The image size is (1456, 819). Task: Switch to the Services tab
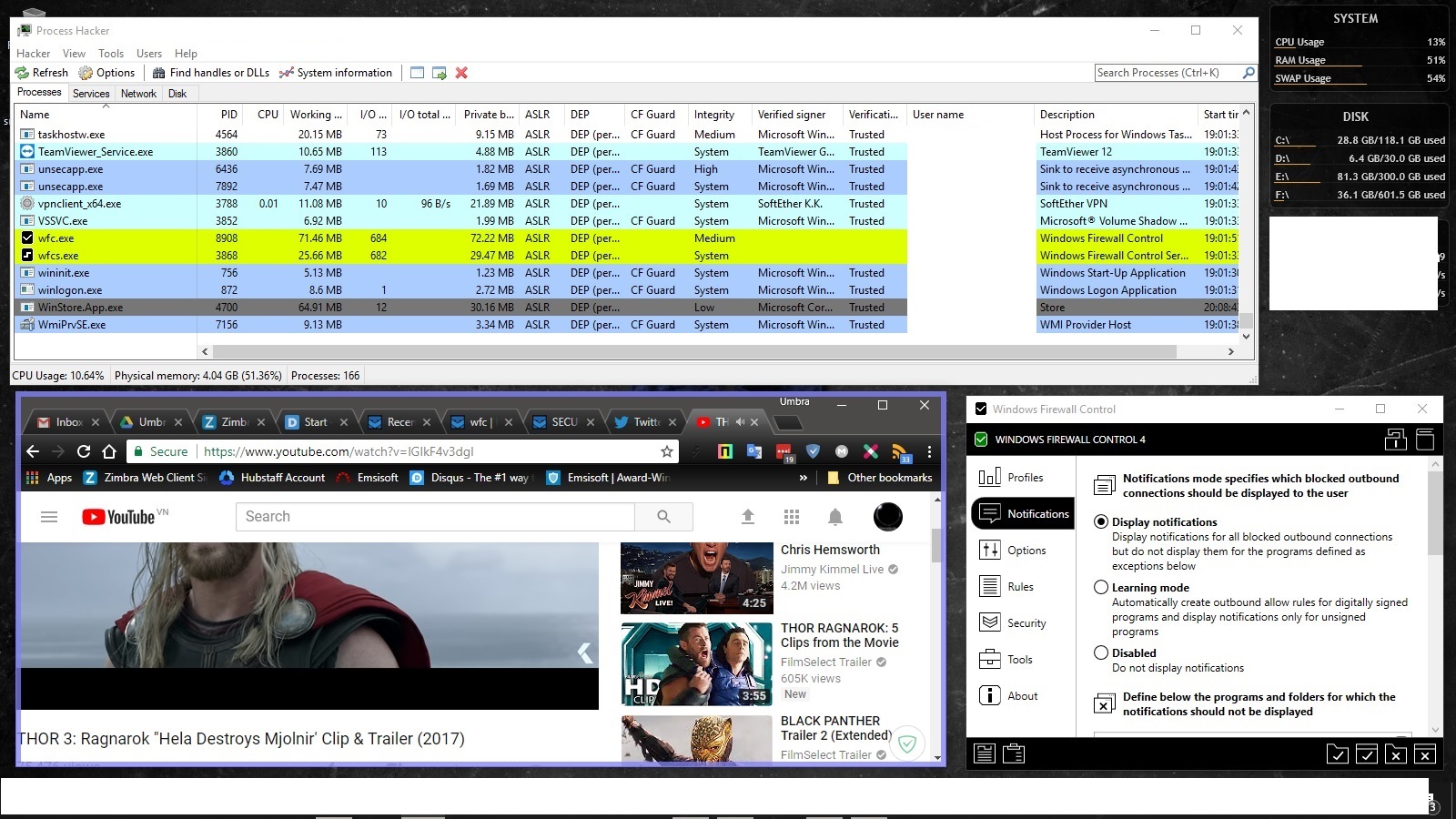[91, 94]
